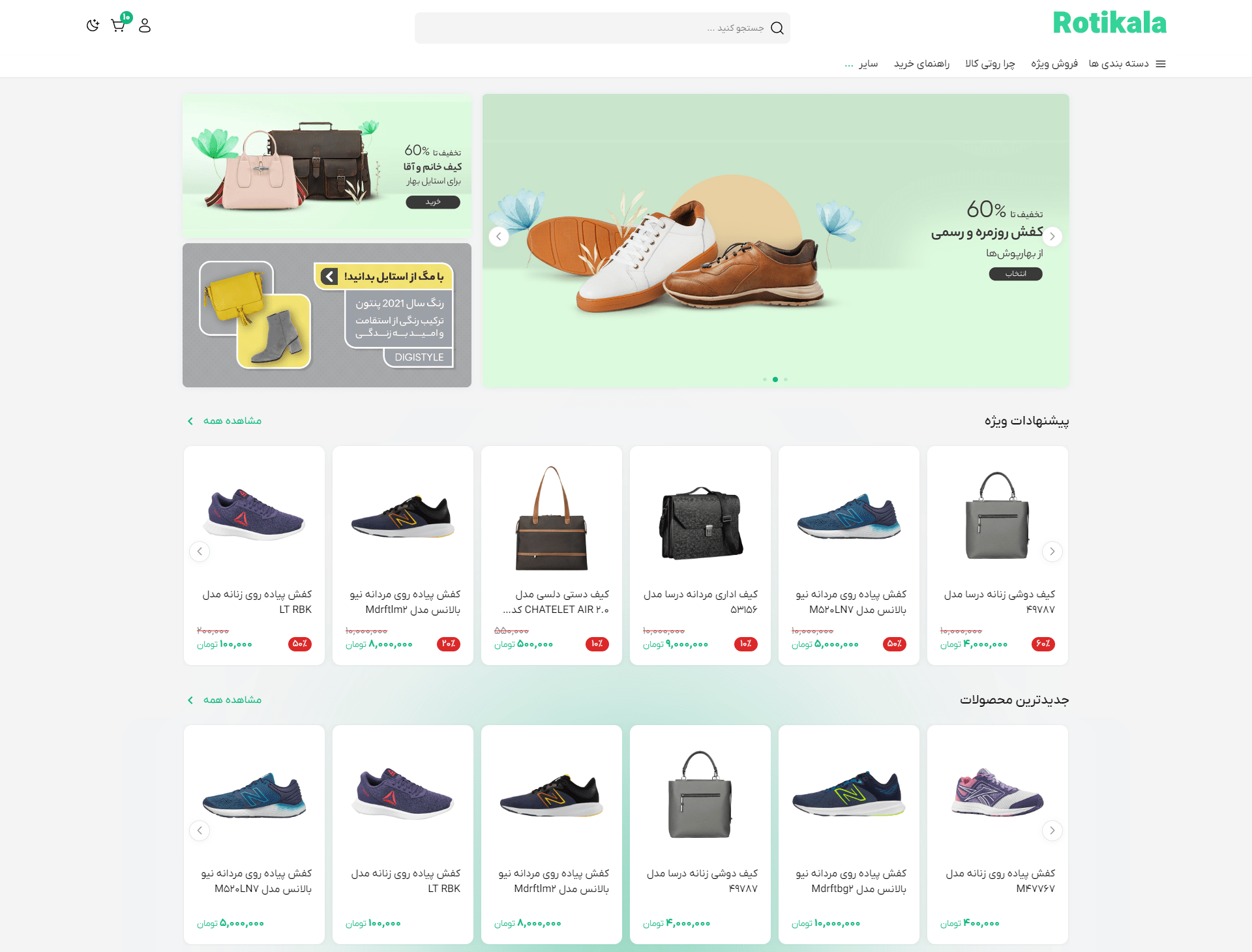This screenshot has width=1252, height=952.
Task: Click chevron beside مشاهده همه in special offers
Action: click(190, 421)
